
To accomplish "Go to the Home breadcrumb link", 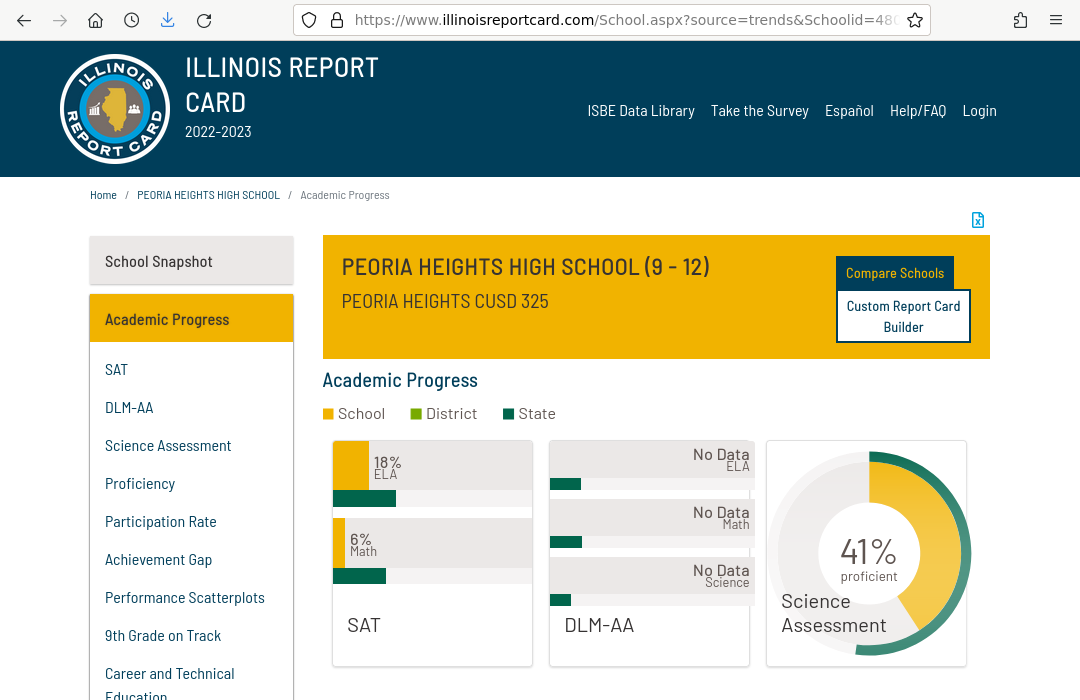I will 103,195.
